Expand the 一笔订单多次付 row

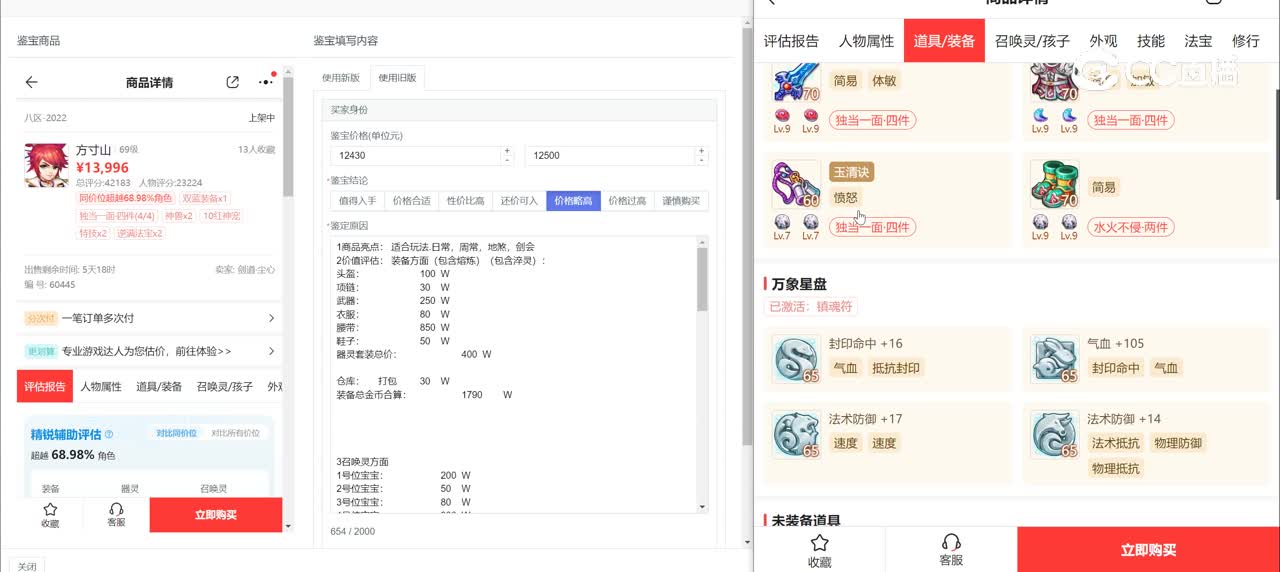tap(150, 318)
